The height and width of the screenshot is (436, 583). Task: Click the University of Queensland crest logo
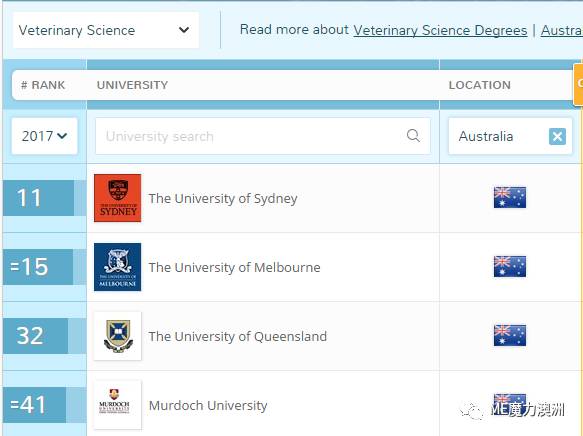(x=117, y=336)
